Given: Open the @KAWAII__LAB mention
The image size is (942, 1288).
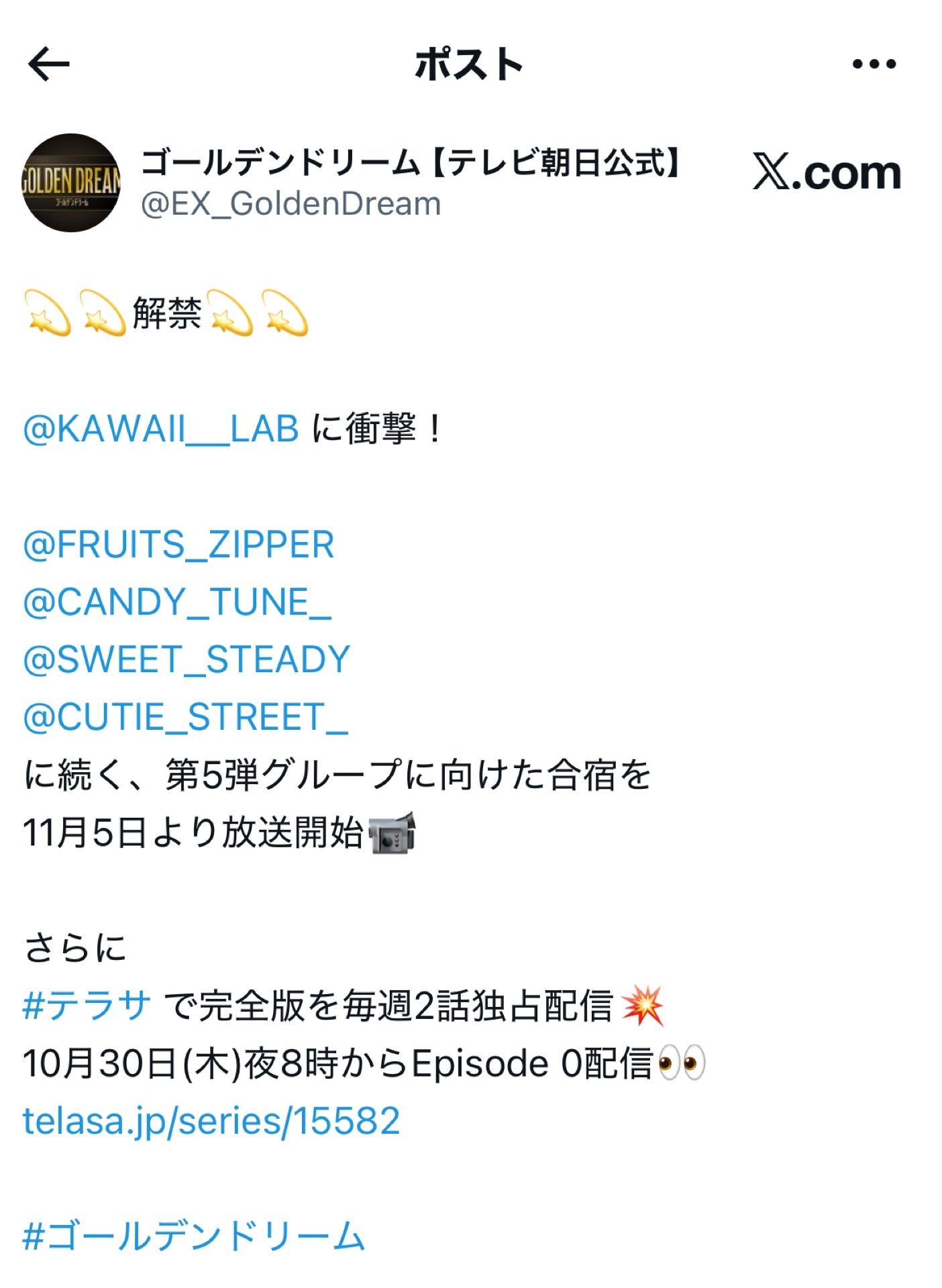Looking at the screenshot, I should pyautogui.click(x=161, y=429).
